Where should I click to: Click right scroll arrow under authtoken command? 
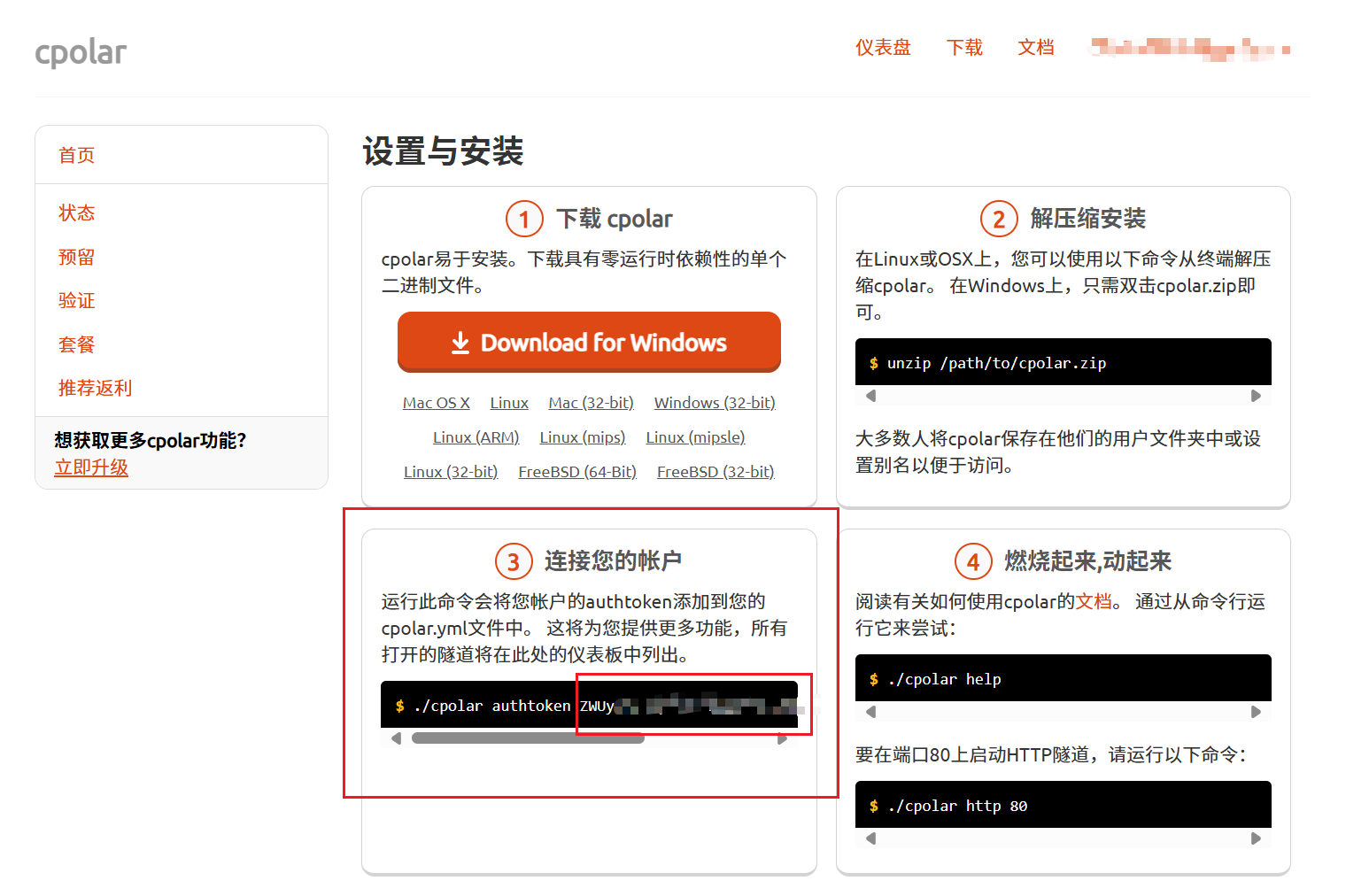coord(782,738)
